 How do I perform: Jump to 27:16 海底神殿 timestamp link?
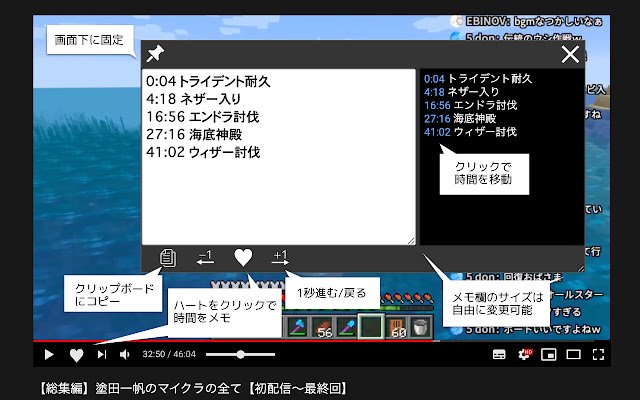pos(437,119)
